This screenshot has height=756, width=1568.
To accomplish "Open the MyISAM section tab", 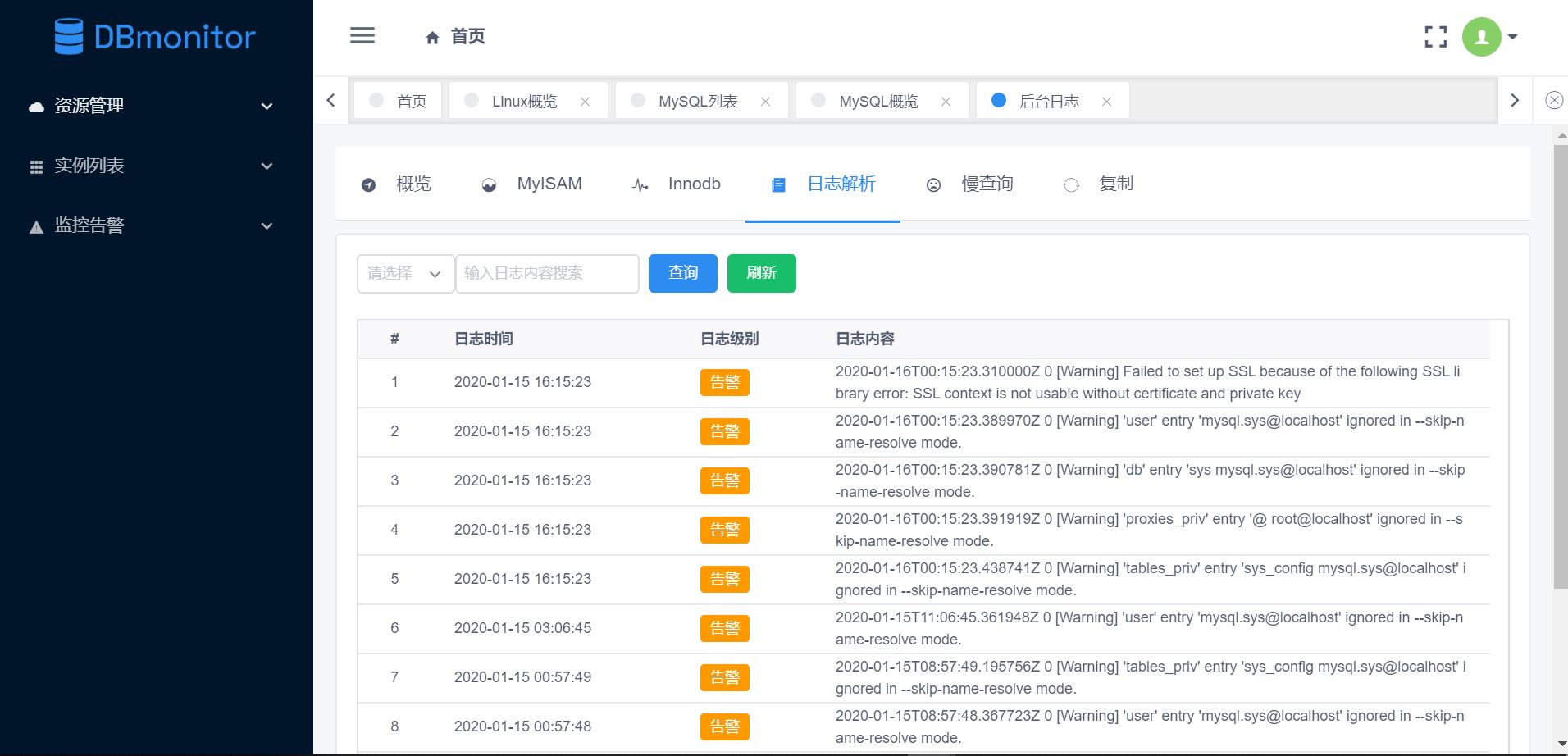I will pyautogui.click(x=531, y=184).
